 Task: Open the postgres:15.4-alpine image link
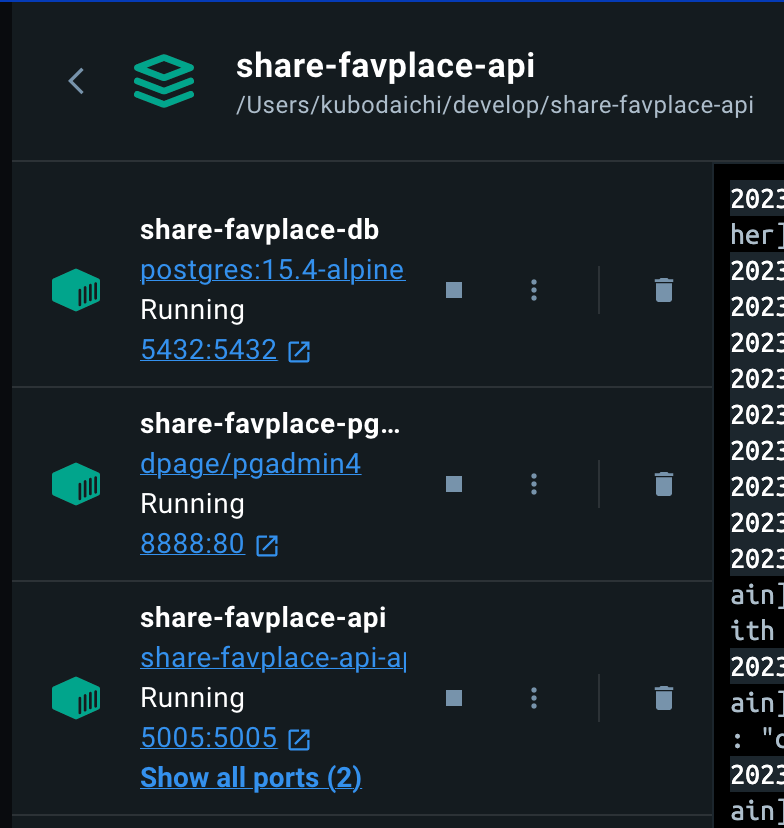click(273, 270)
